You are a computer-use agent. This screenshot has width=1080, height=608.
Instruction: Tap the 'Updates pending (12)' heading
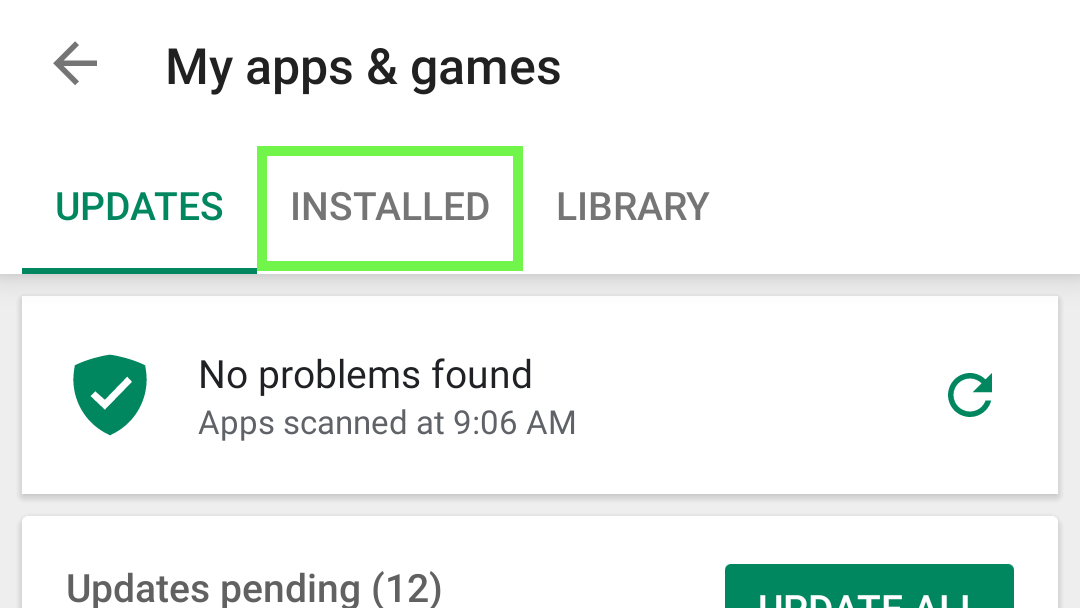254,589
